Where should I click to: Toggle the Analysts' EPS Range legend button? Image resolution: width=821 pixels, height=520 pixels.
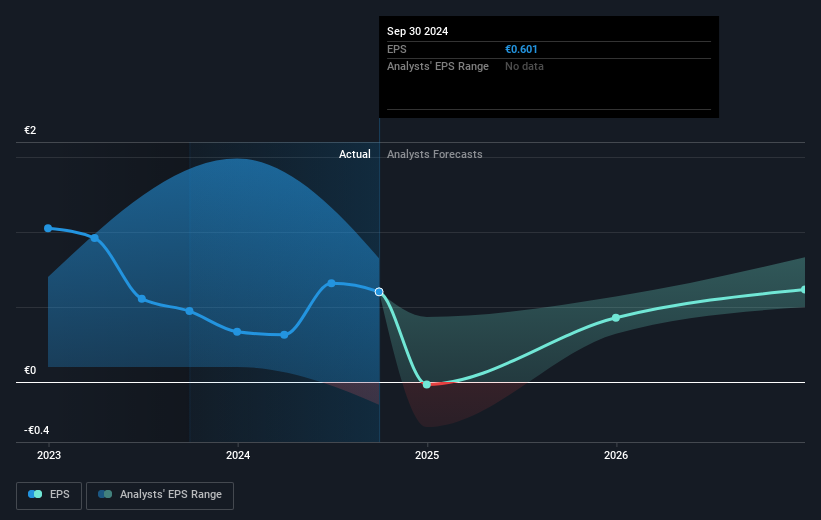coord(160,495)
